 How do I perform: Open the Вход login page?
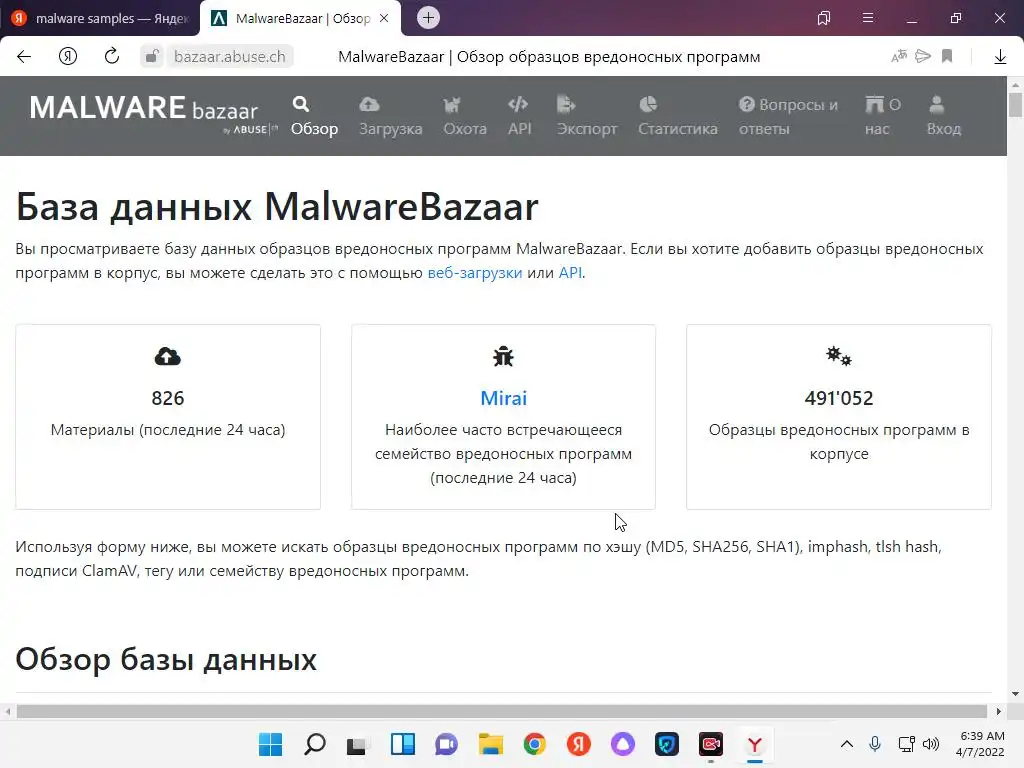click(944, 116)
